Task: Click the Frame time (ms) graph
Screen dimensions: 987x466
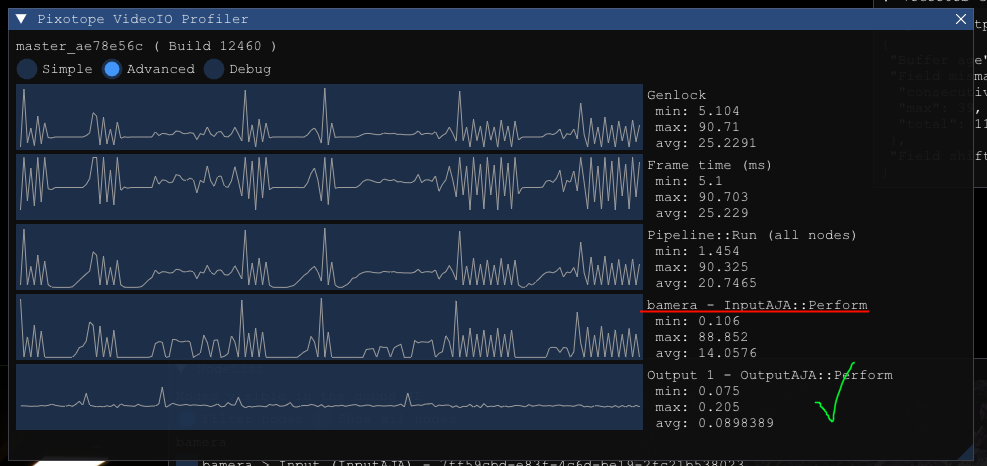Action: [x=329, y=187]
